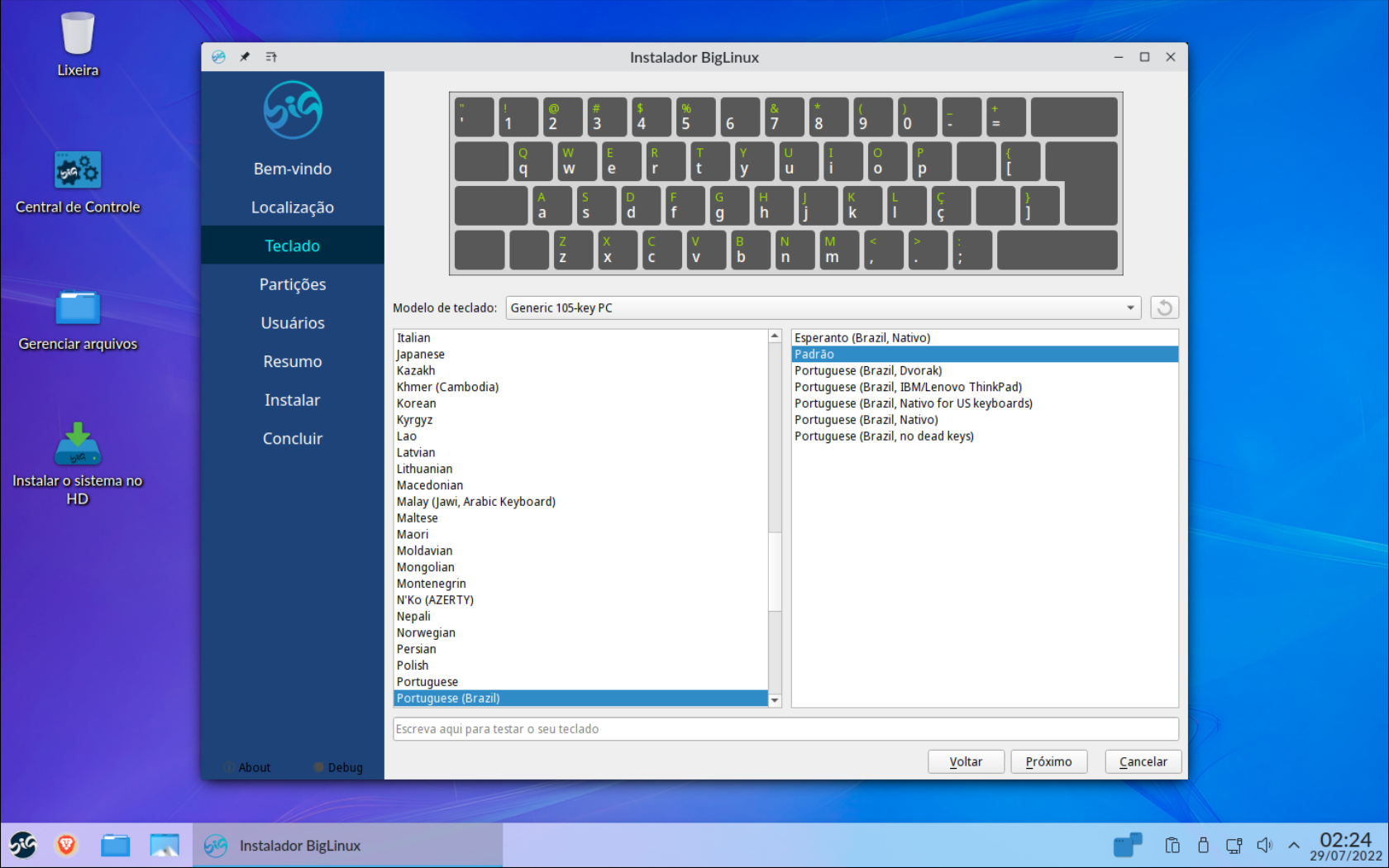The image size is (1389, 868).
Task: Open titlebar window options menu icon
Action: tap(271, 57)
